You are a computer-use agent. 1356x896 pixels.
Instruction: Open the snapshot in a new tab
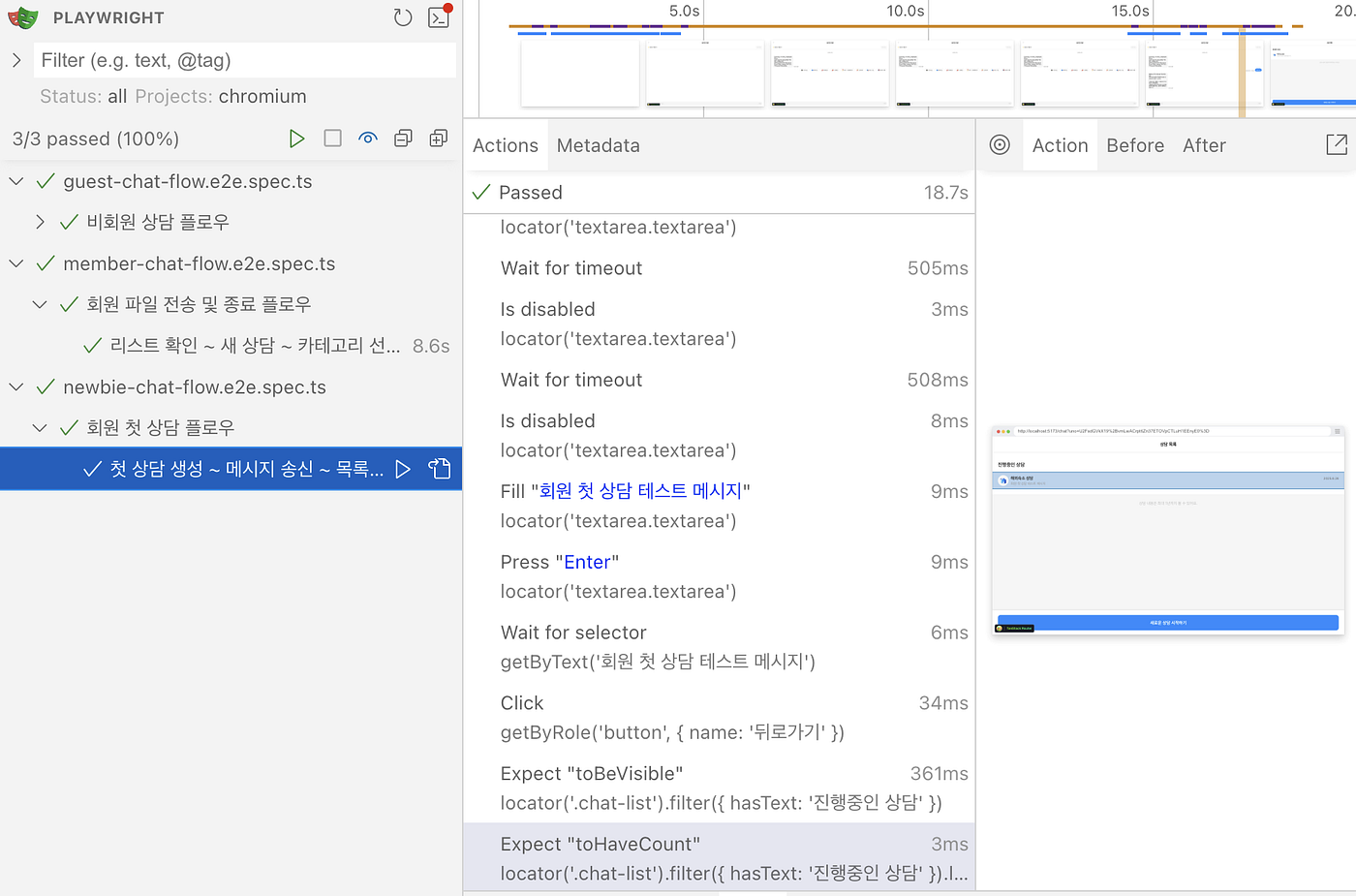[x=1337, y=144]
